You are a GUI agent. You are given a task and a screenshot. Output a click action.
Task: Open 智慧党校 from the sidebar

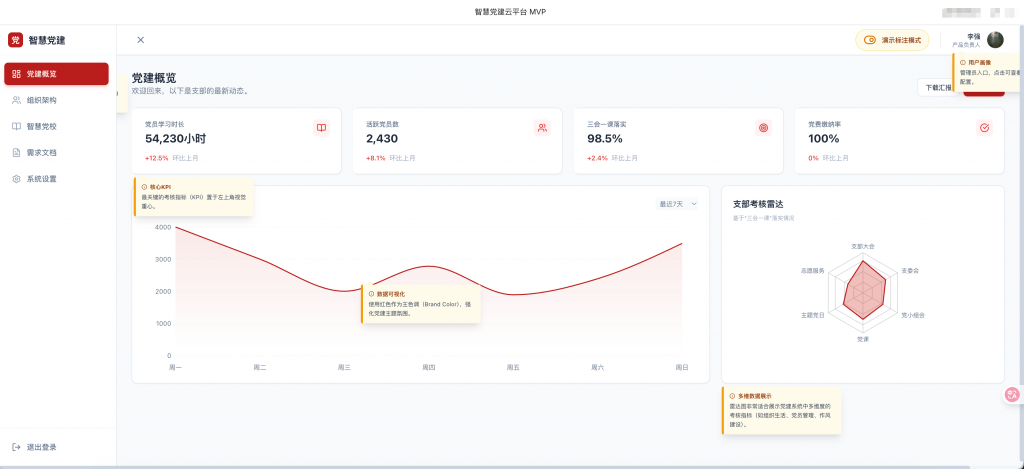coord(41,126)
